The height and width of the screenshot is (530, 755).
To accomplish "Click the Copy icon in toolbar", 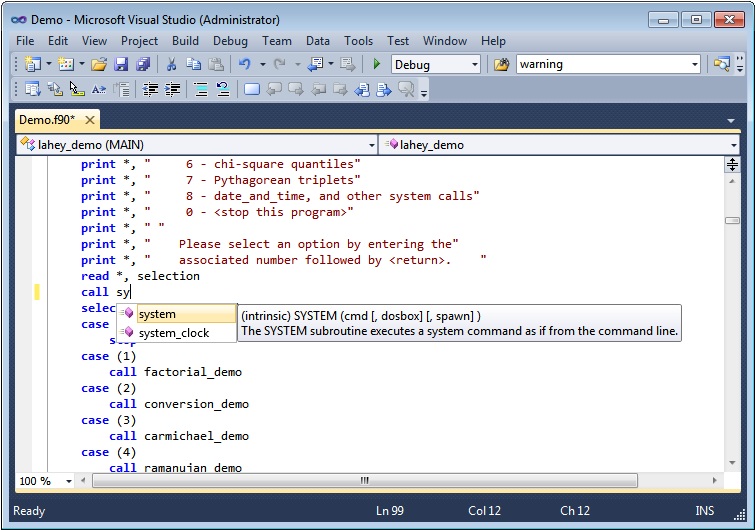I will 194,64.
